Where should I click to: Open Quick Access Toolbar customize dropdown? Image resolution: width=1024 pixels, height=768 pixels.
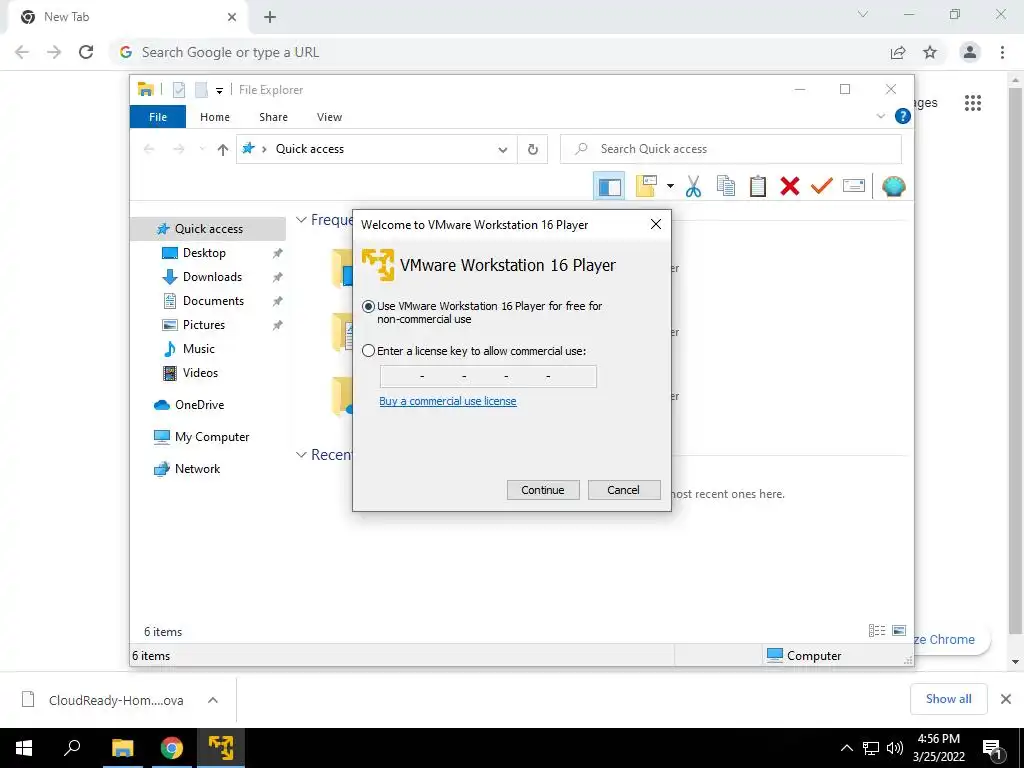(x=219, y=91)
